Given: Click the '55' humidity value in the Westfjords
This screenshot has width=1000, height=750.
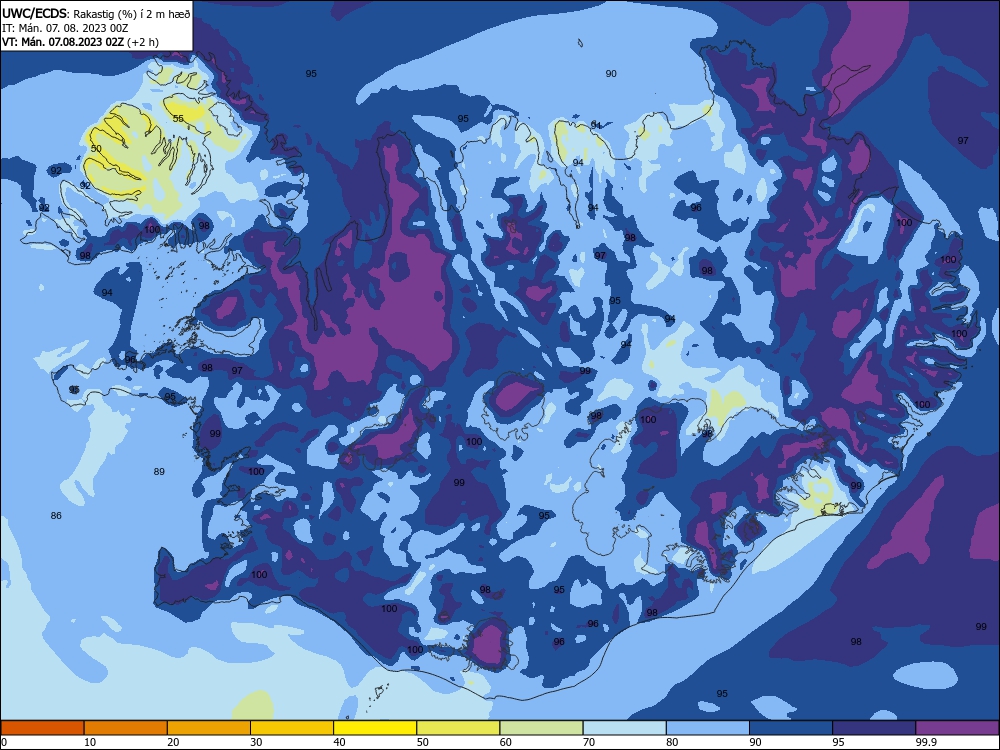Looking at the screenshot, I should (x=178, y=119).
